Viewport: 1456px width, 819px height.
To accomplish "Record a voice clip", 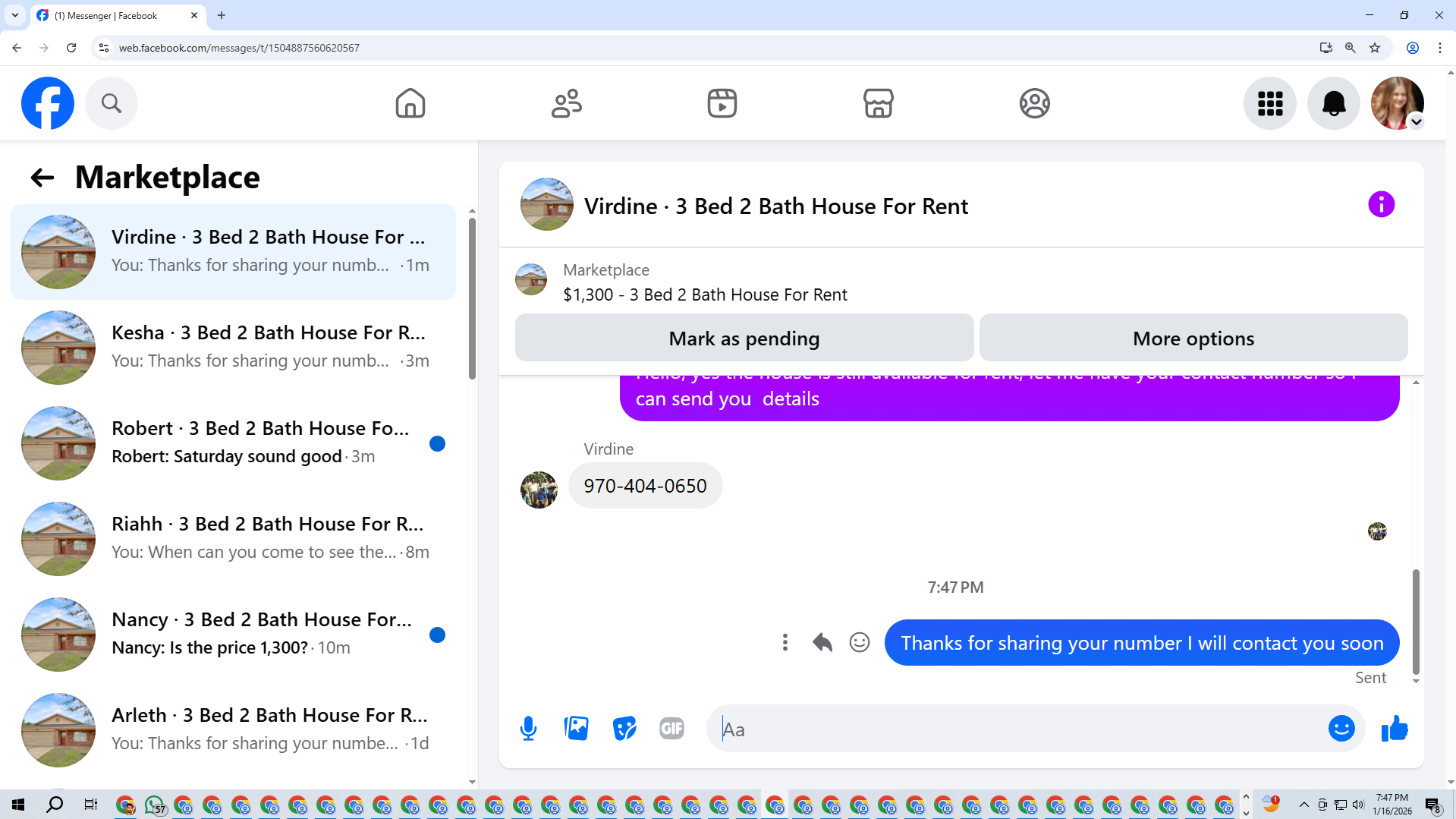I will [x=529, y=729].
